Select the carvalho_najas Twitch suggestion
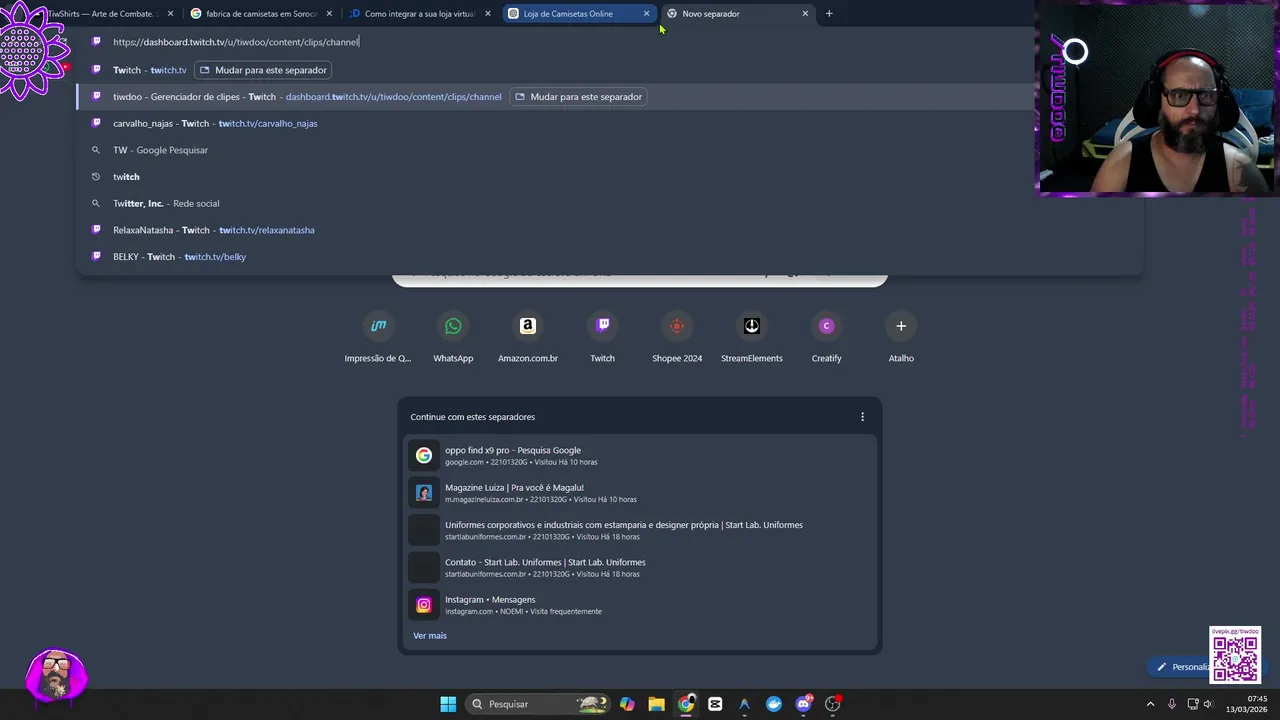 [610, 123]
